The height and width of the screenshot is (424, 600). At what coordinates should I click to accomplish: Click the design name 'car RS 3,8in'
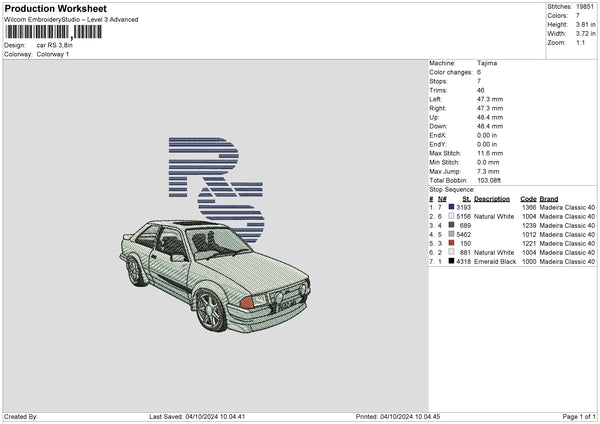55,45
